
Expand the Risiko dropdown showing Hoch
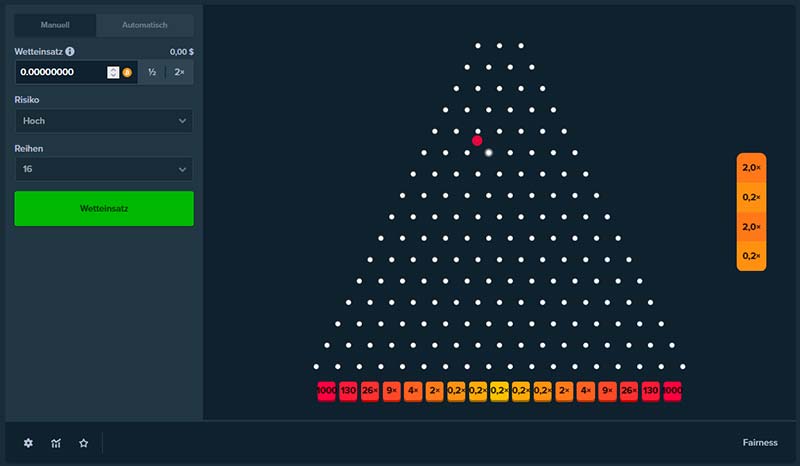[104, 121]
